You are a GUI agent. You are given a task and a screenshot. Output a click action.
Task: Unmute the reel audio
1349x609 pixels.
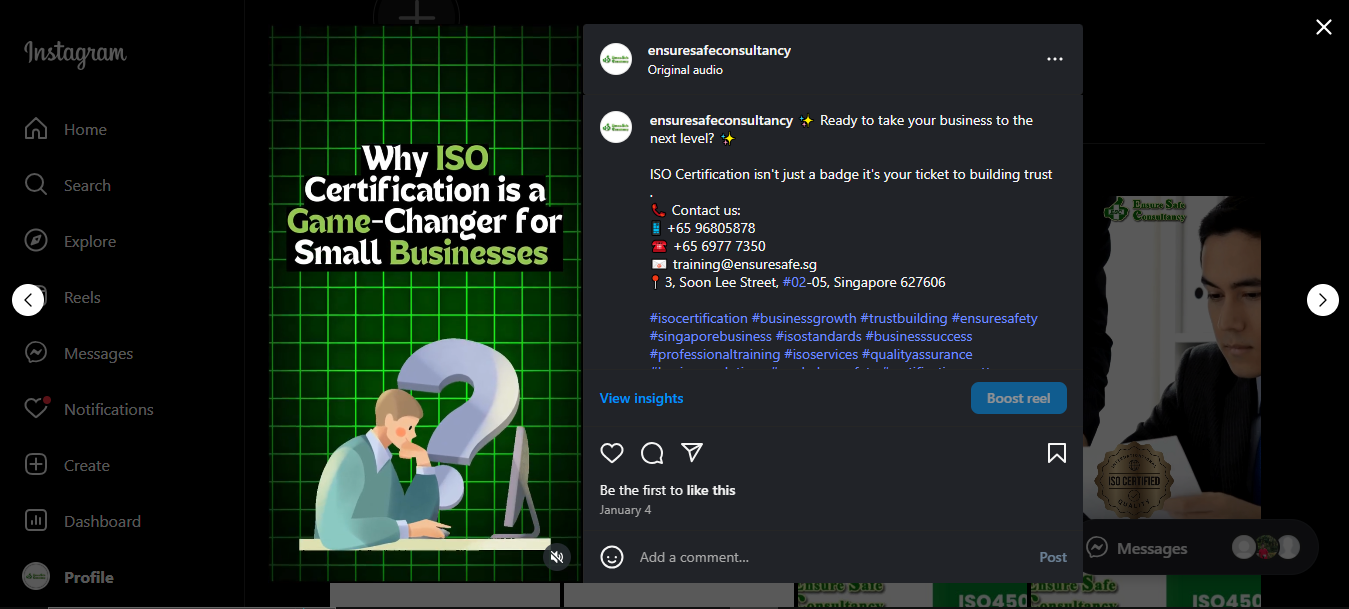pyautogui.click(x=558, y=557)
